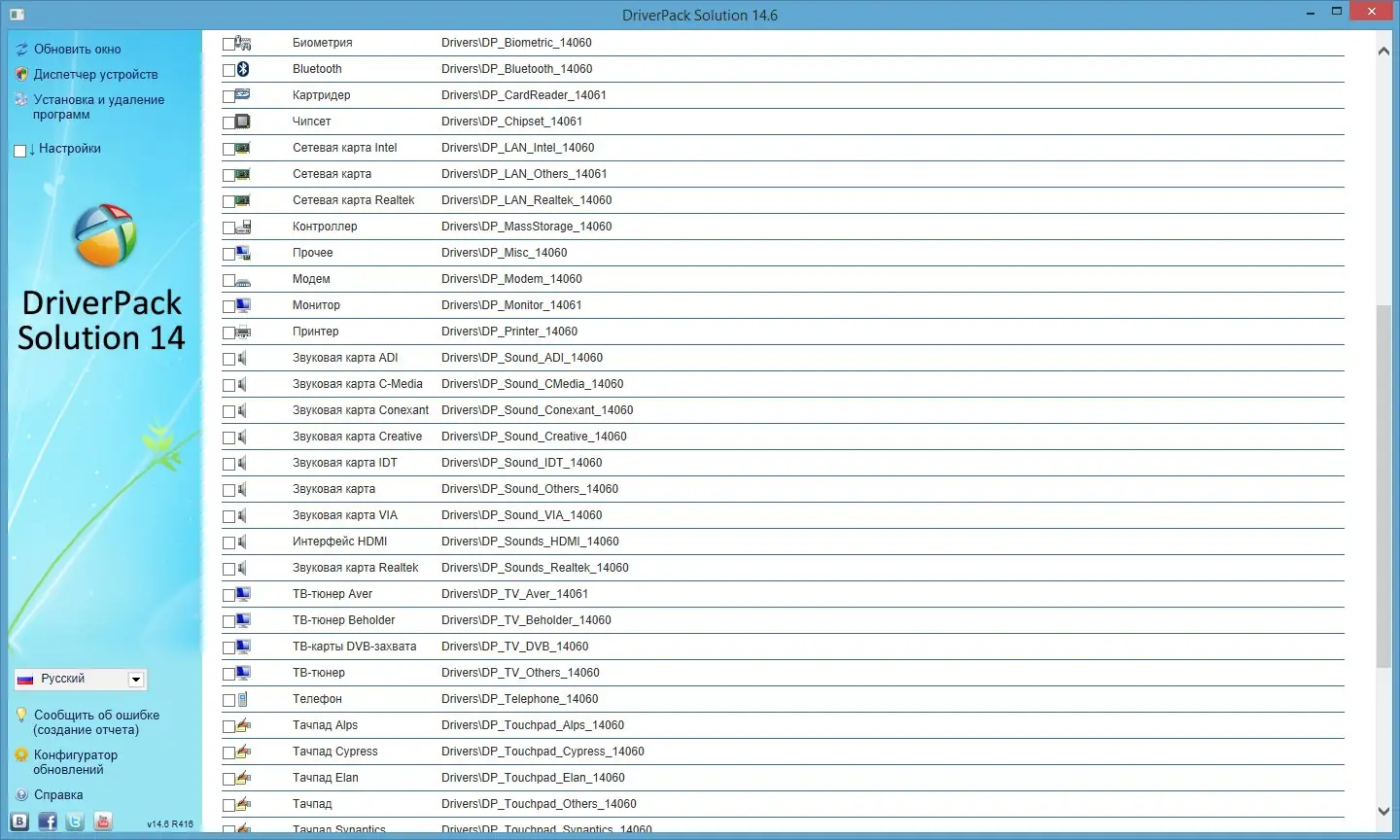Click the speaker icon for Звуковая карта ADI

(x=243, y=358)
